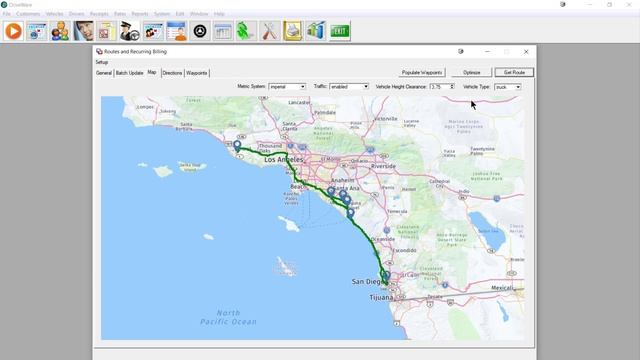640x360 pixels.
Task: Open the calendar with globe toolbar icon
Action: [36, 31]
